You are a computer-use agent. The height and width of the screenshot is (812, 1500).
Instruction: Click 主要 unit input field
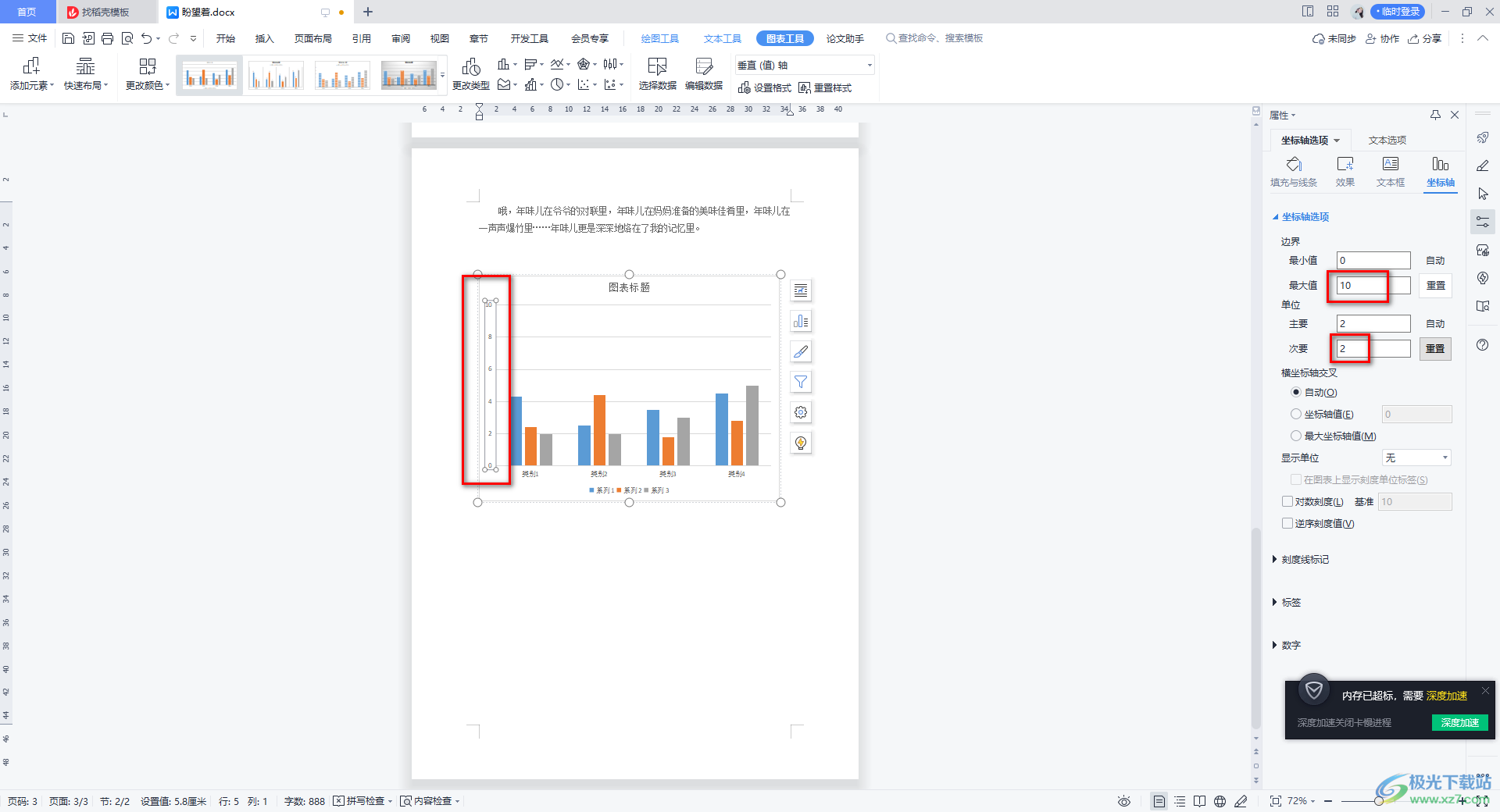click(1373, 324)
